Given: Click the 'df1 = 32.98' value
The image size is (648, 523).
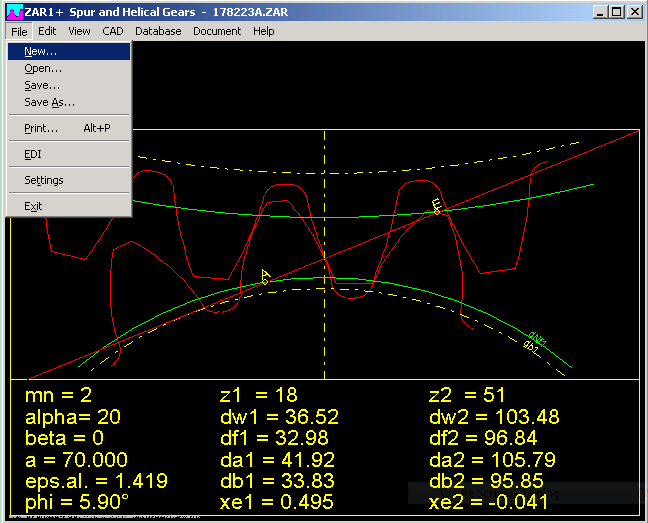Looking at the screenshot, I should [x=274, y=438].
